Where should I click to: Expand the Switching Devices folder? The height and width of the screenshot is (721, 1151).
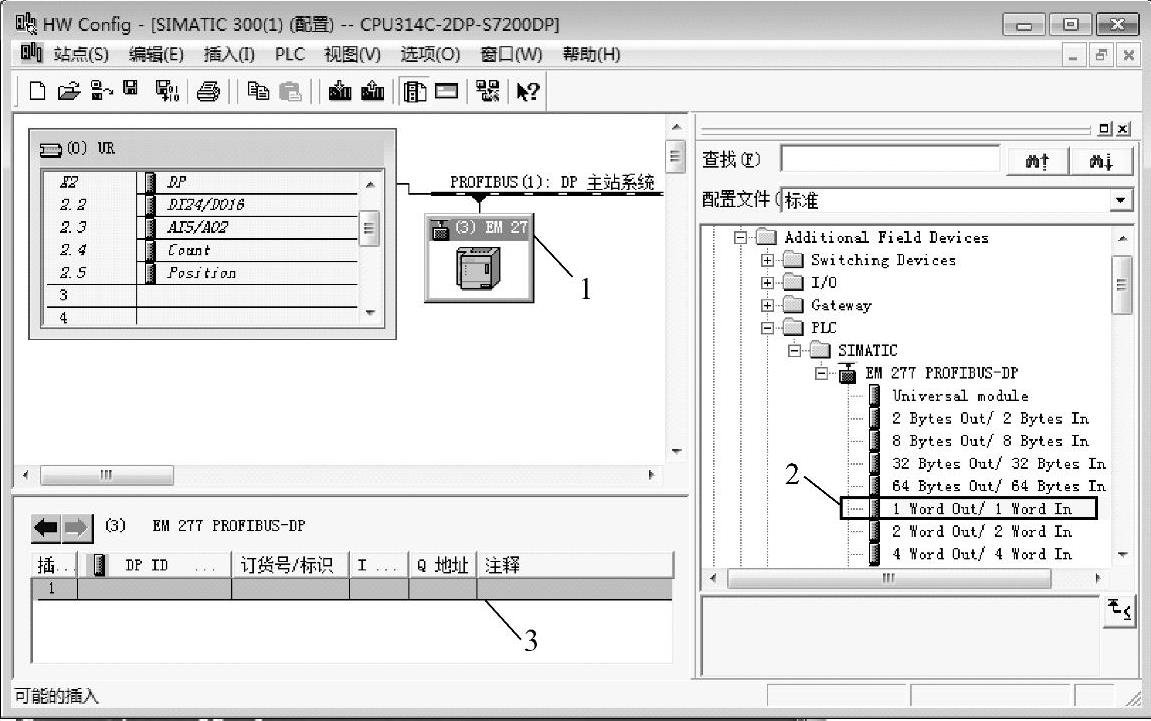767,260
